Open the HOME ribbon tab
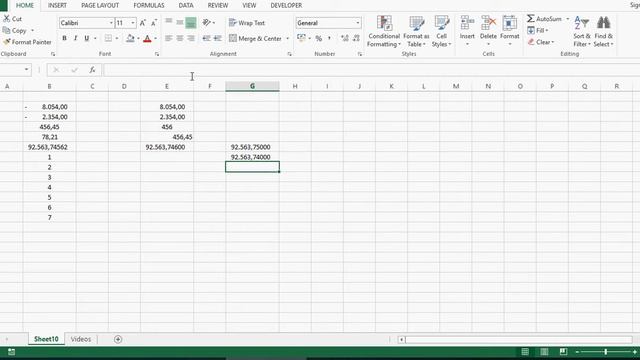 click(x=25, y=5)
